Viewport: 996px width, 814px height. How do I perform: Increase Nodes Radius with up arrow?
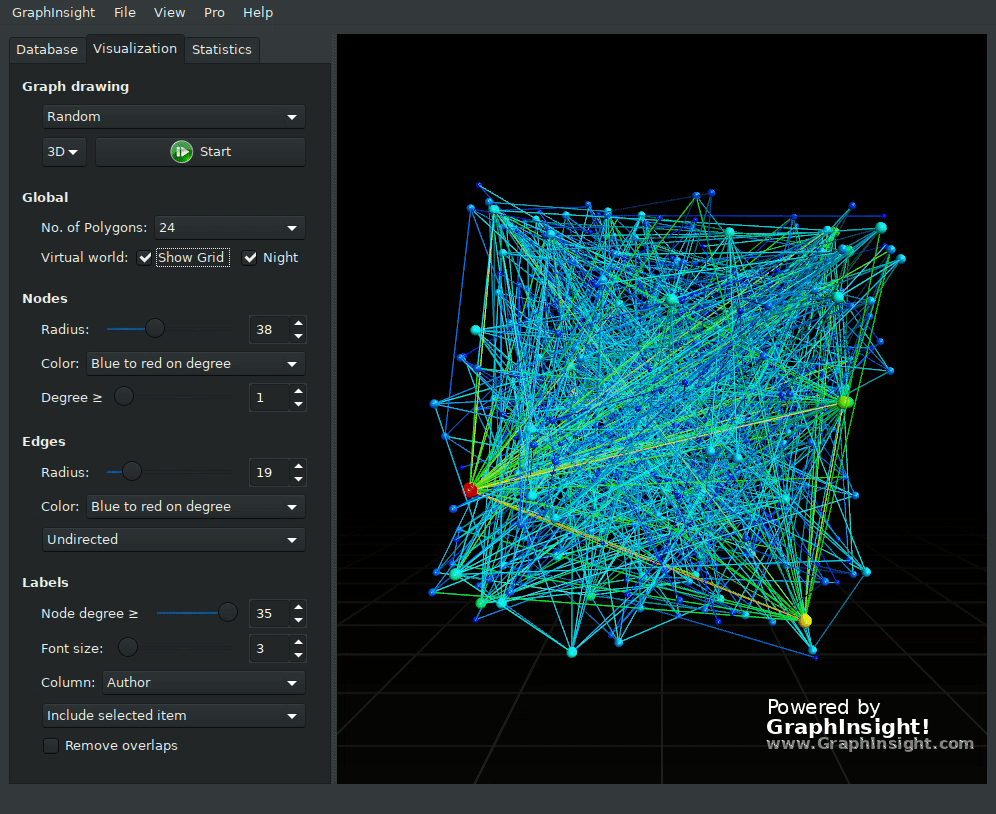pos(298,323)
